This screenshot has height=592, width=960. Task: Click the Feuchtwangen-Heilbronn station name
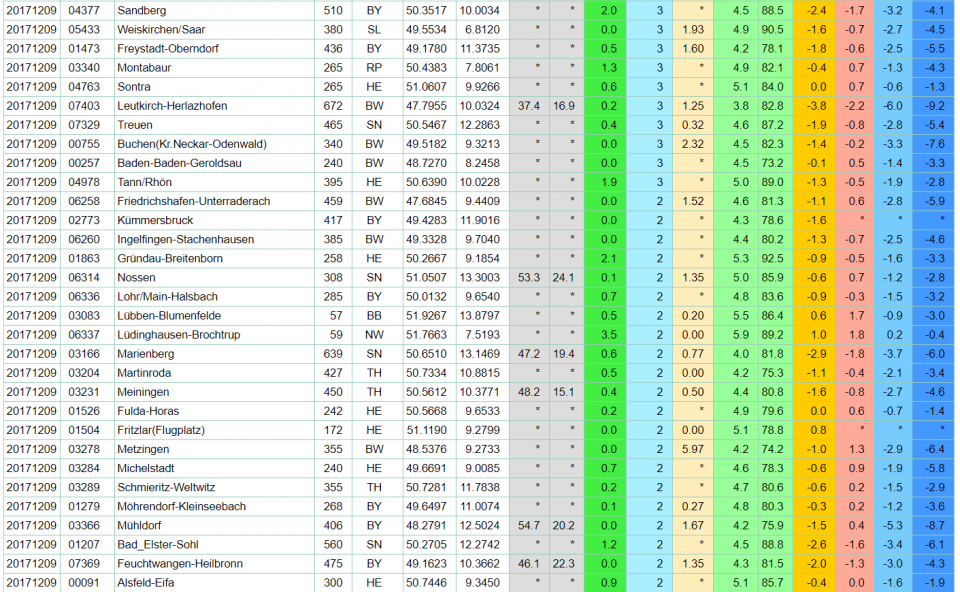pos(180,563)
